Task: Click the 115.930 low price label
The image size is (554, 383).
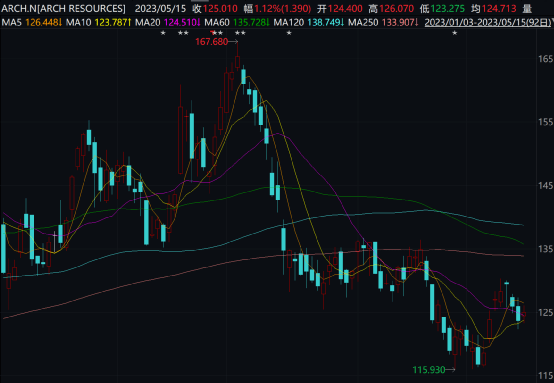Action: pyautogui.click(x=429, y=370)
